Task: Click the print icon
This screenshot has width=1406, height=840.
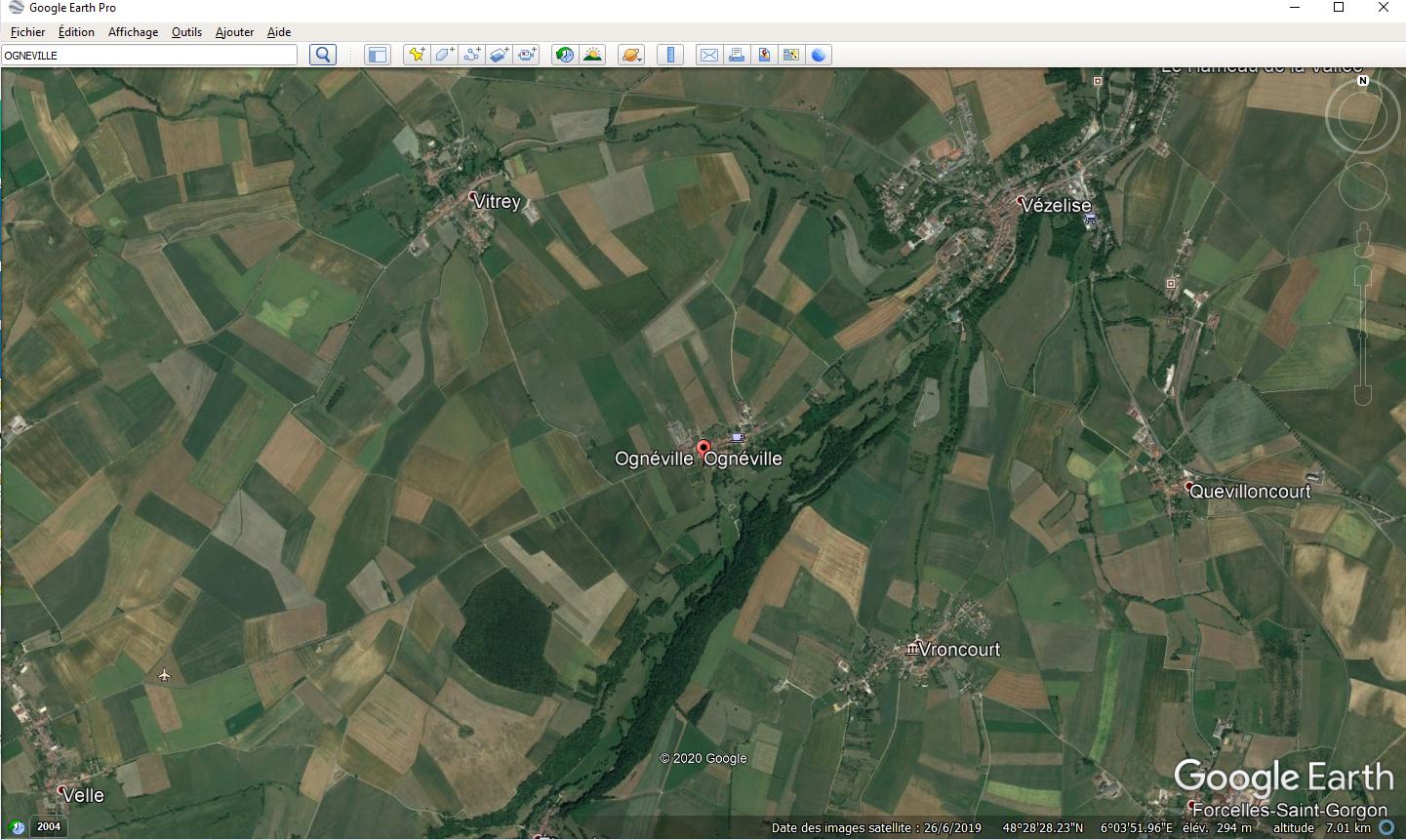Action: pos(737,55)
